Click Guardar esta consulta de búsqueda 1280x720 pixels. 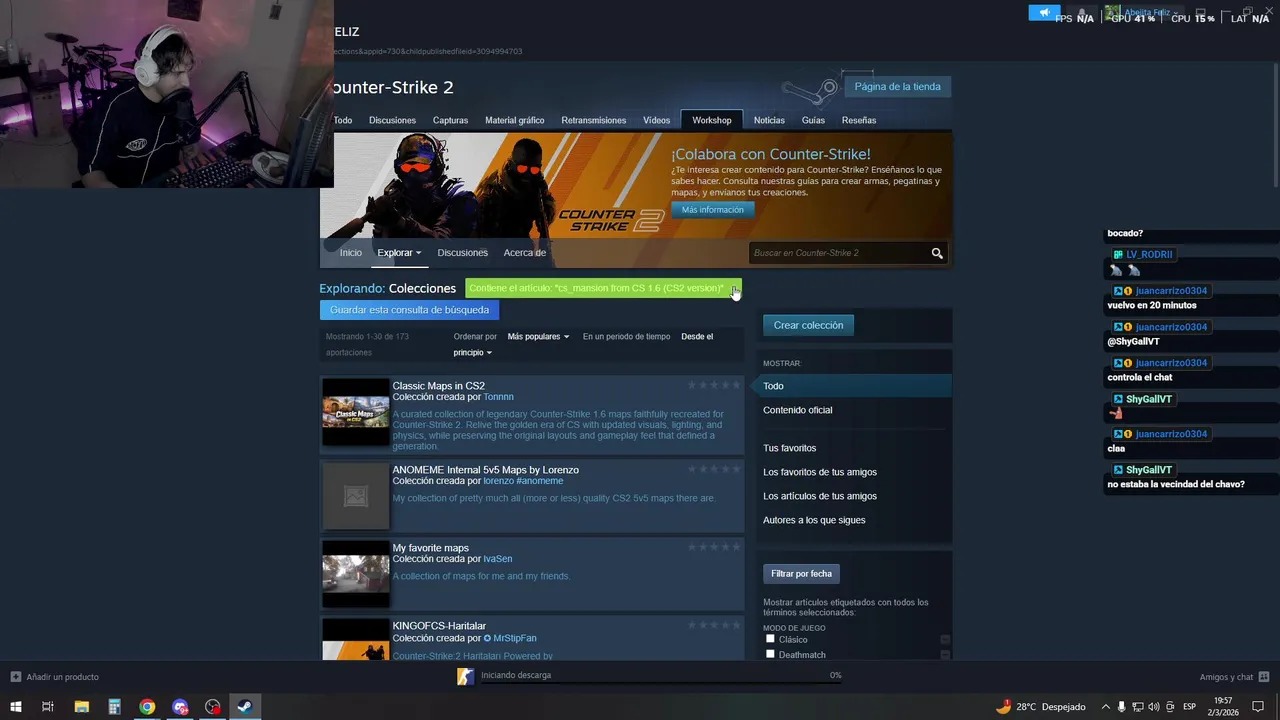pyautogui.click(x=409, y=310)
